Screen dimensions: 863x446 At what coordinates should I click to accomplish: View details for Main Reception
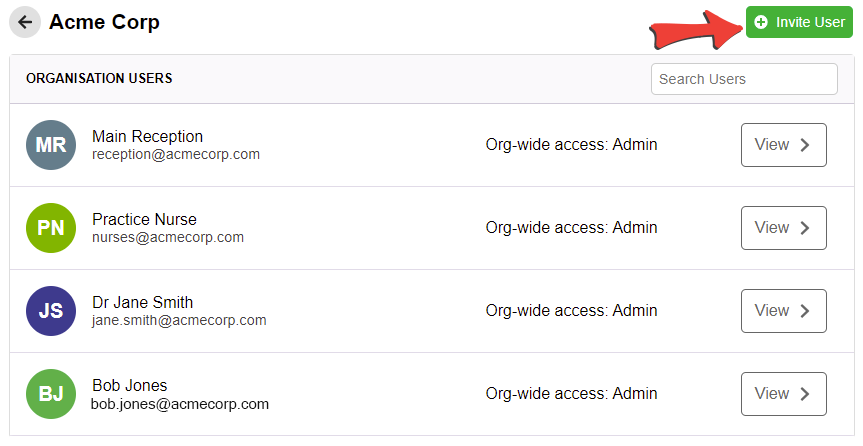coord(784,145)
